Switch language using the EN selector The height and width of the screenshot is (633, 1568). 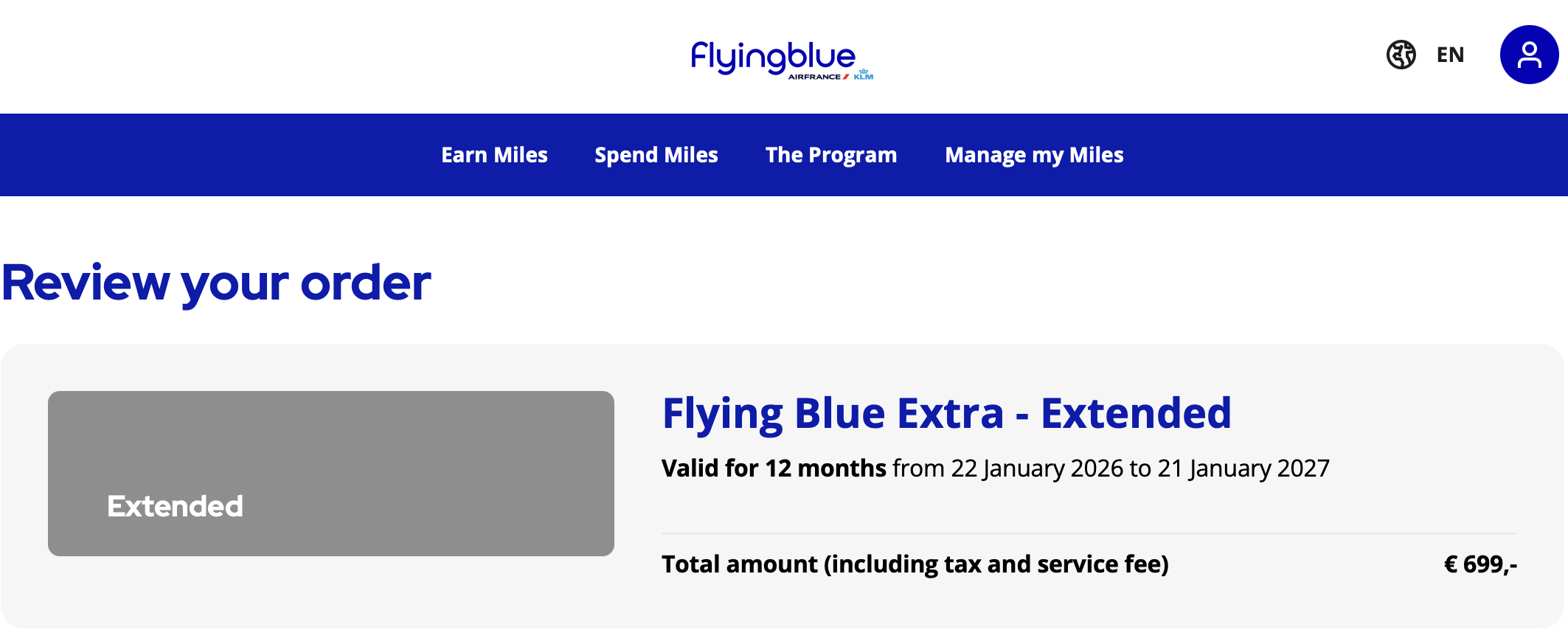(1450, 55)
